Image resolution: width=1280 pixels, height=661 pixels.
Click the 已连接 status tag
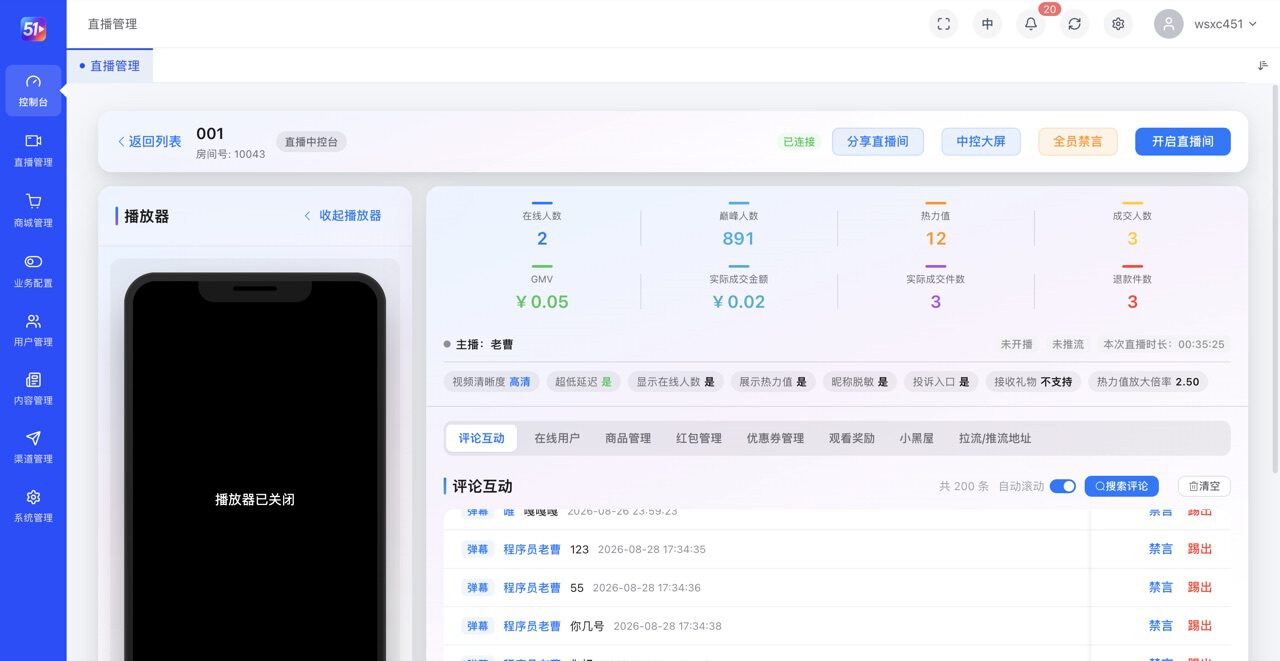(x=799, y=142)
